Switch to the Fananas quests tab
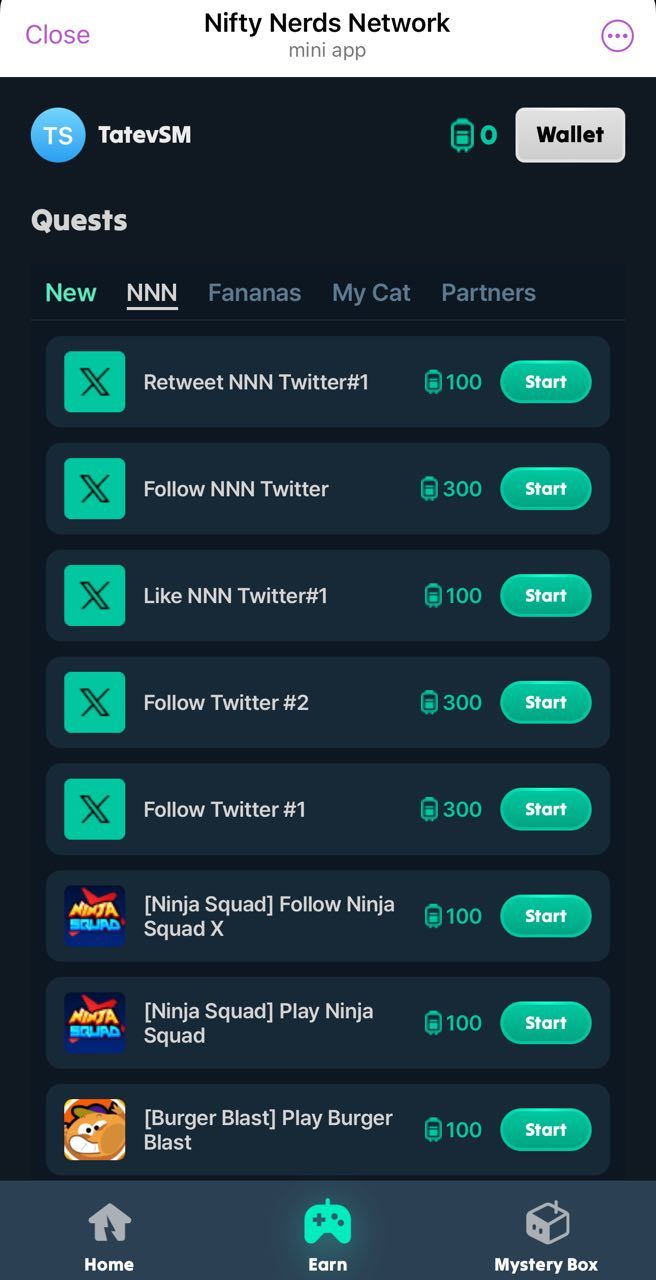Image resolution: width=656 pixels, height=1280 pixels. coord(254,292)
